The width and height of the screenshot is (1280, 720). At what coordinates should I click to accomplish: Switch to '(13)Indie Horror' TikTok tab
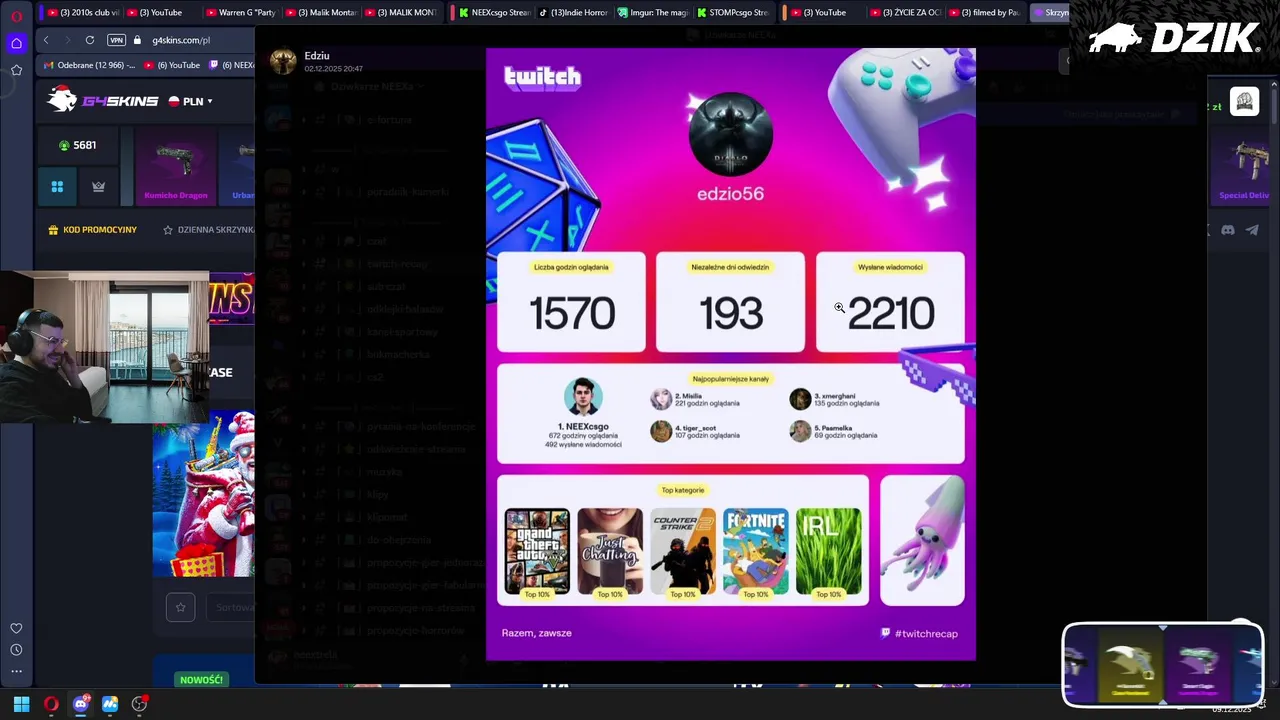coord(573,12)
